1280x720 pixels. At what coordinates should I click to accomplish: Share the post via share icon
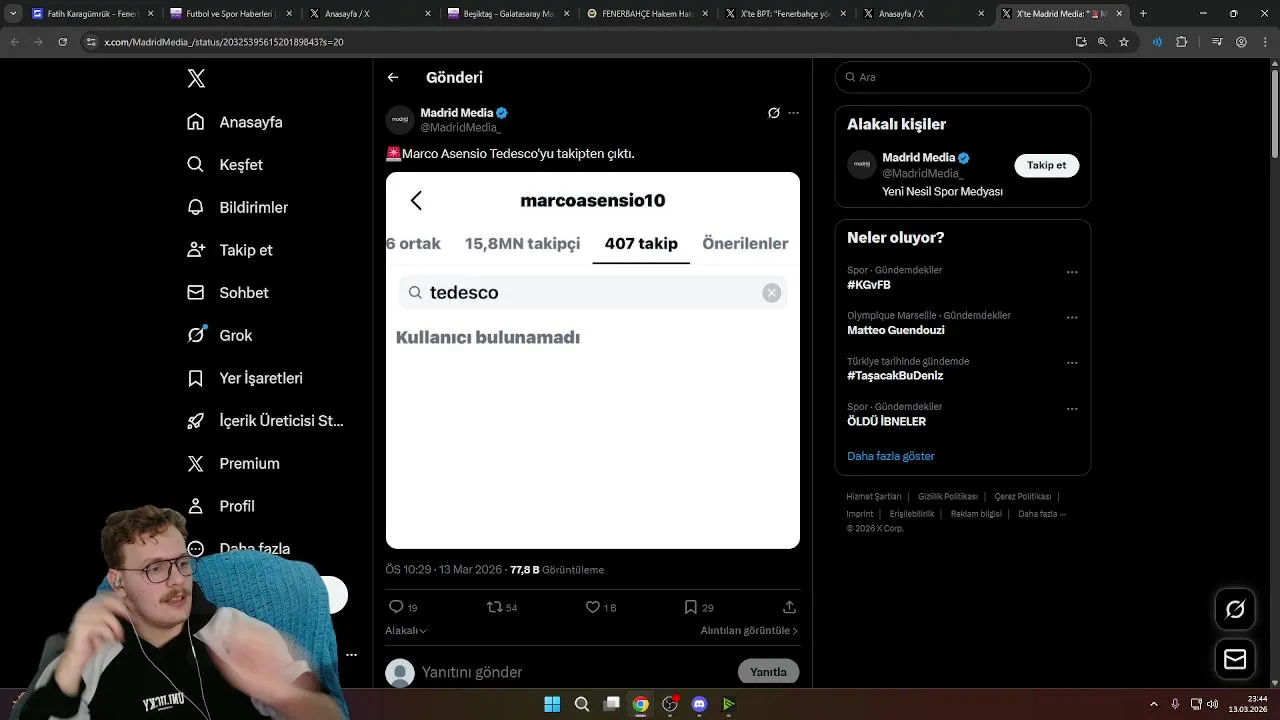point(789,607)
